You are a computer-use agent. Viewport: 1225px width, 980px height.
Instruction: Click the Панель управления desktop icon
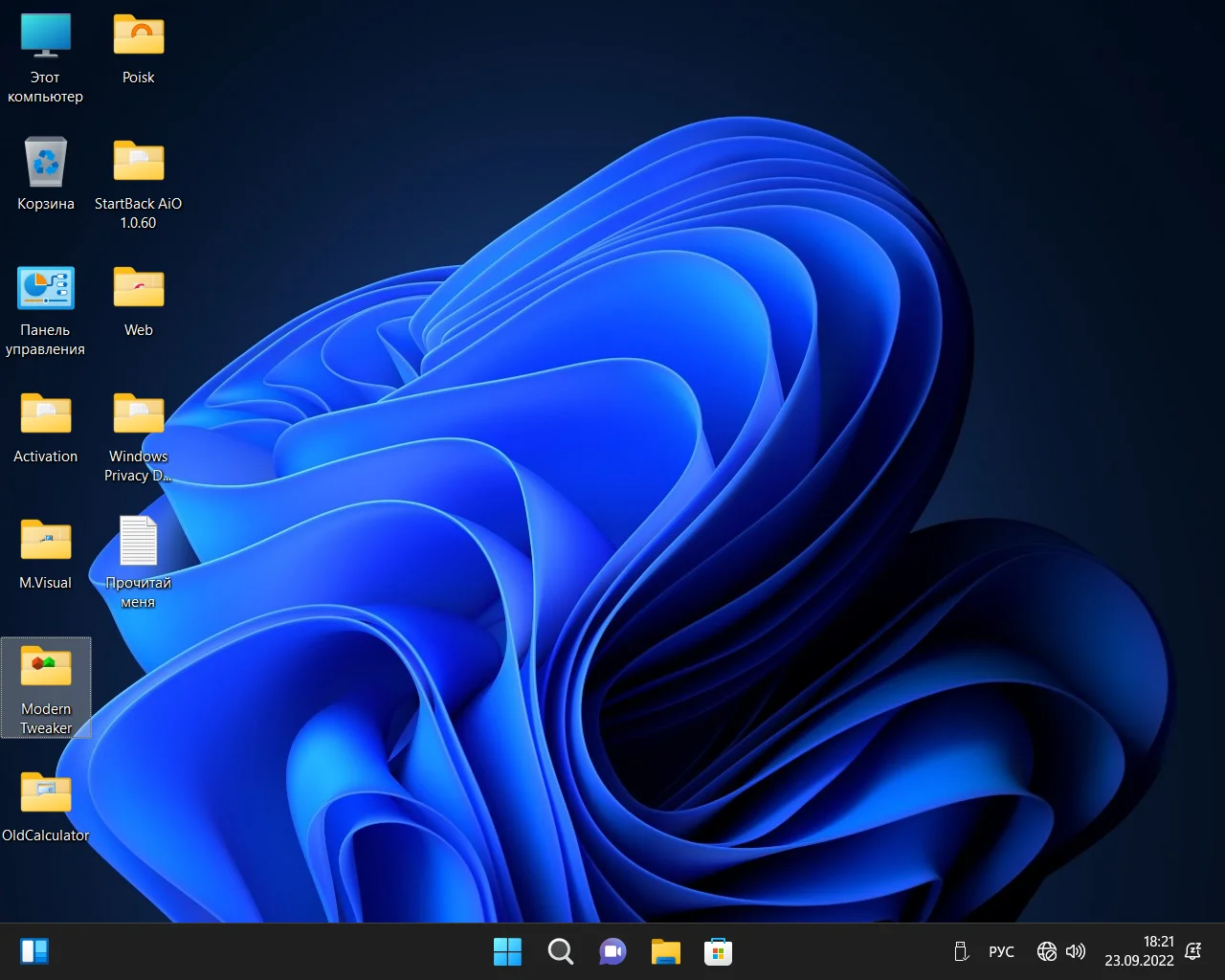(x=45, y=289)
